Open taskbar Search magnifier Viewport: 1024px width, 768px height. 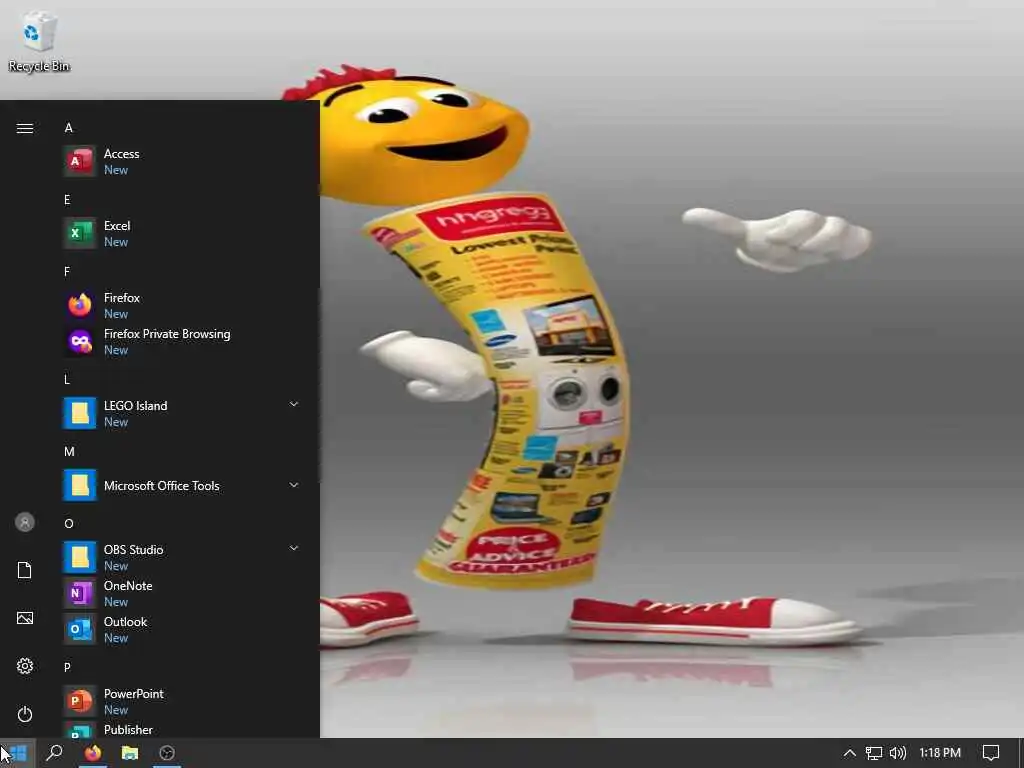click(55, 753)
